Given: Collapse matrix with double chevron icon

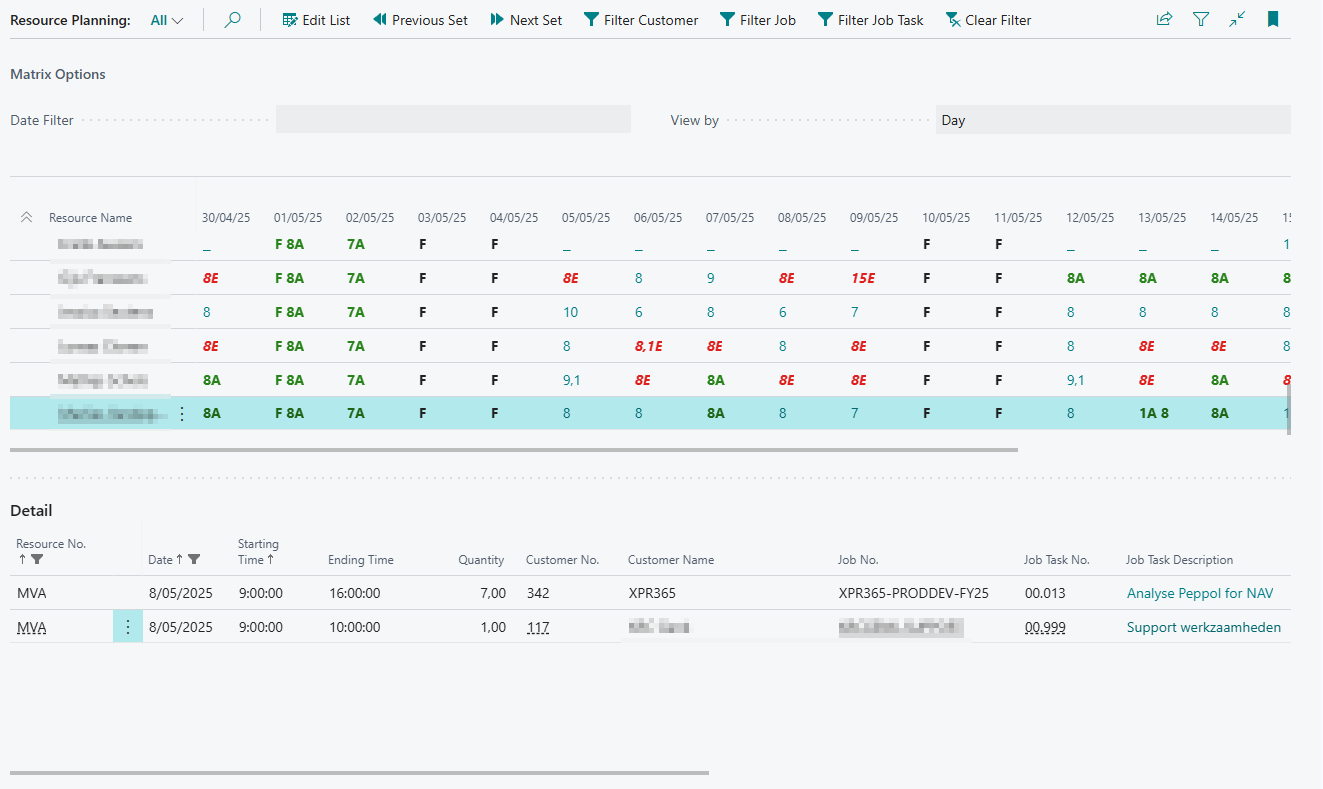Looking at the screenshot, I should 27,217.
